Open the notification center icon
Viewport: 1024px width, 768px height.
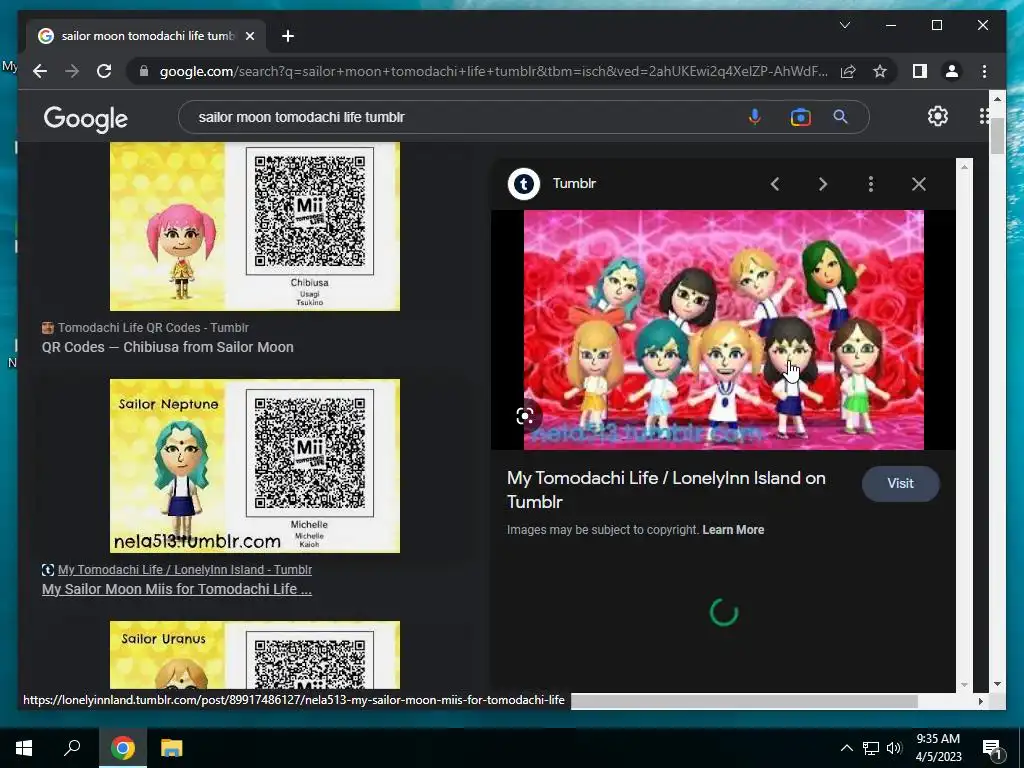point(992,748)
